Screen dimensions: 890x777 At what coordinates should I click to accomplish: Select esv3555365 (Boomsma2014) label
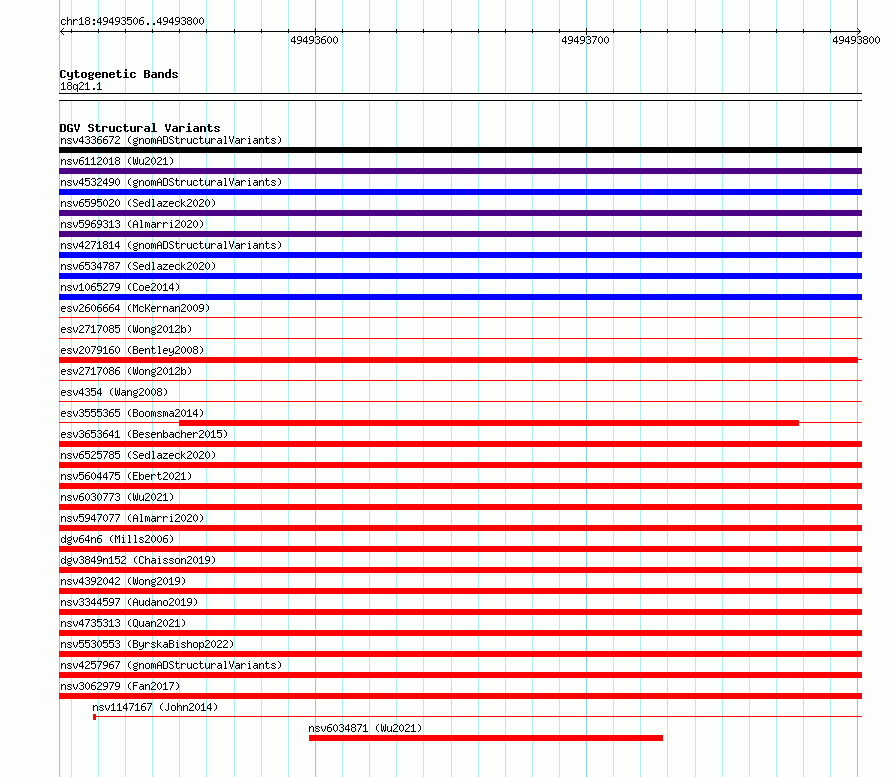coord(132,413)
